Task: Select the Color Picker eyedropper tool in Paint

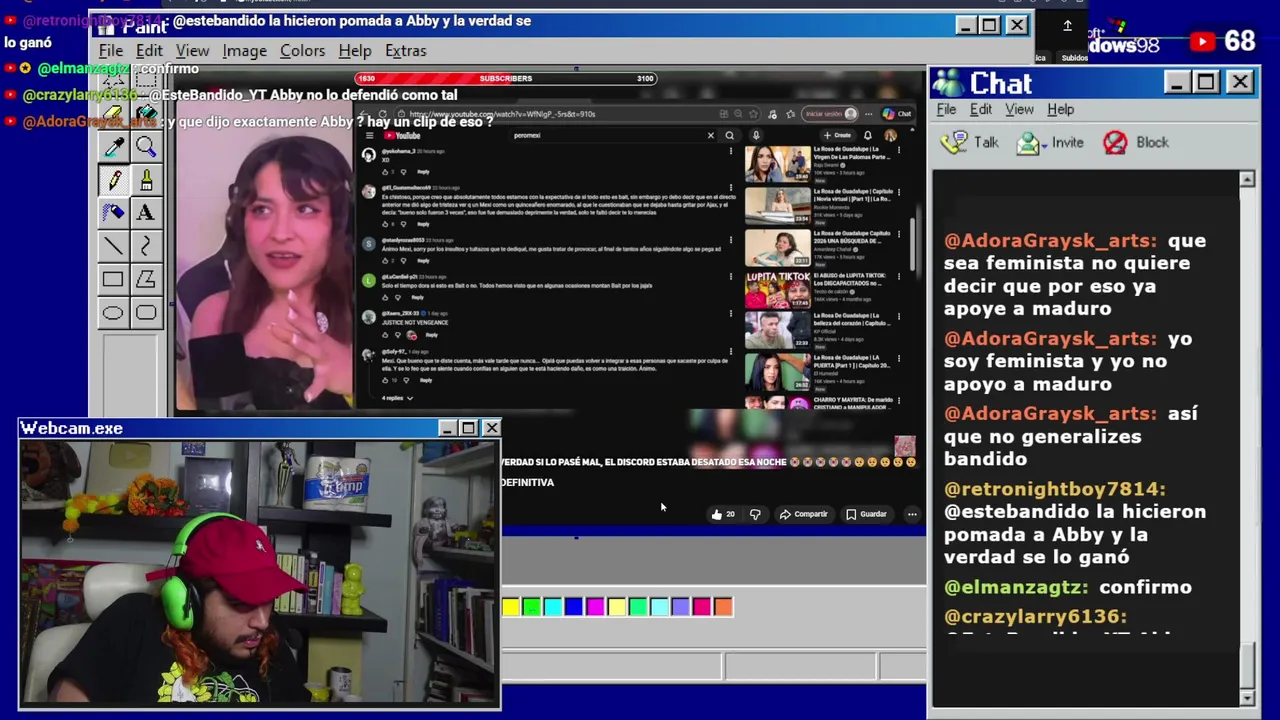Action: (113, 148)
